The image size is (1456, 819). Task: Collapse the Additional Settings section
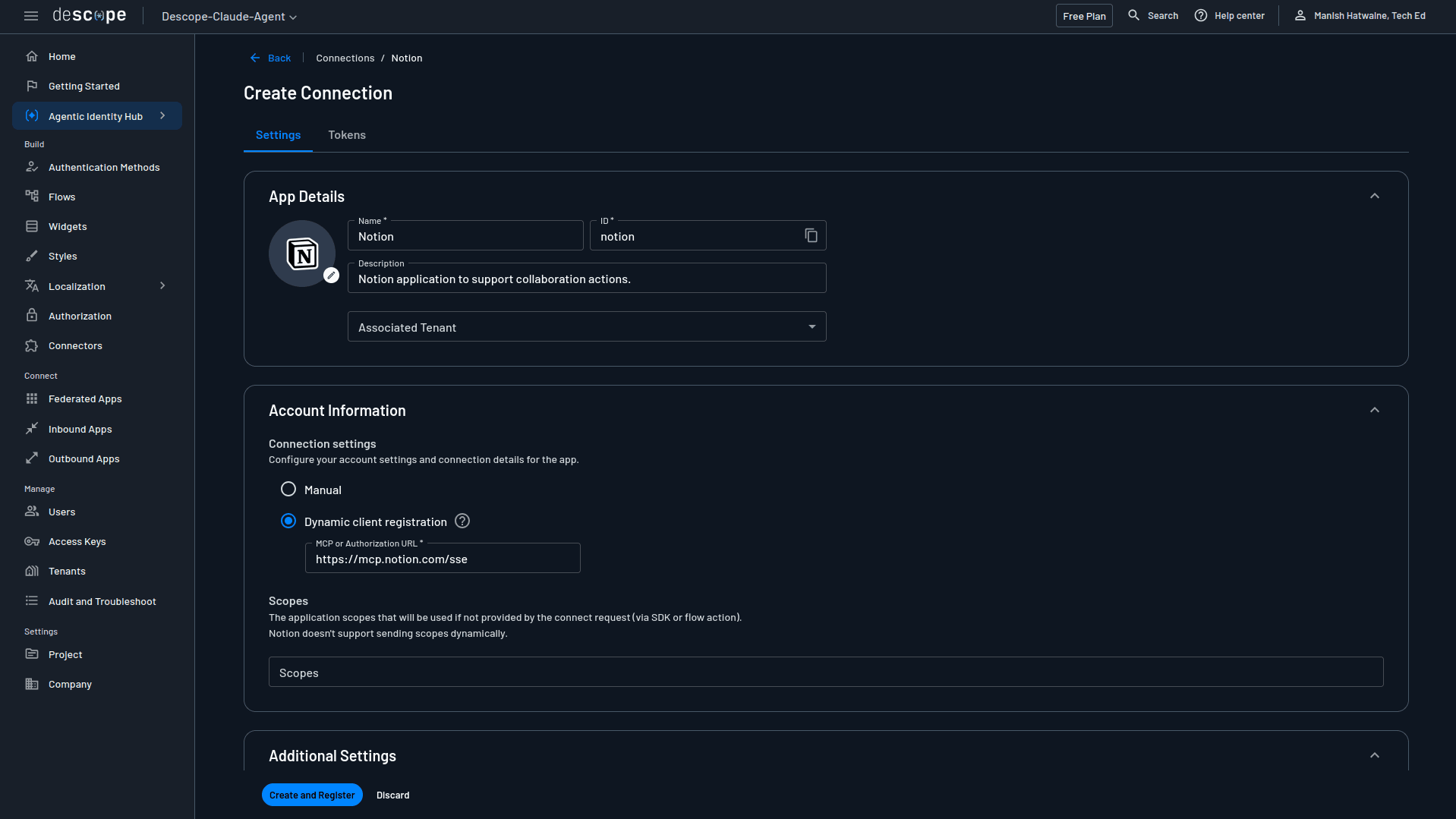[x=1375, y=755]
